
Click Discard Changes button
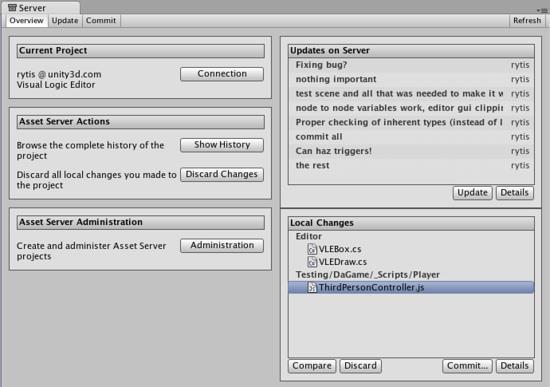(222, 174)
